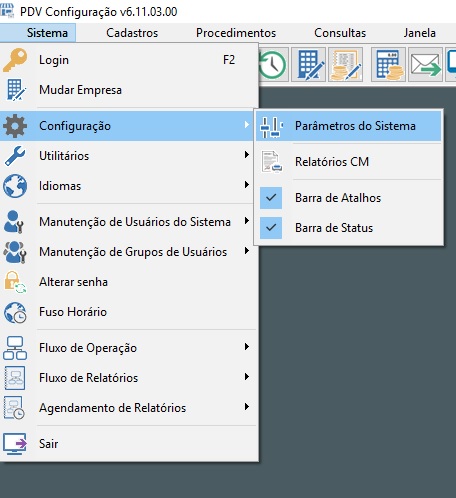This screenshot has width=456, height=498.
Task: Expand the Agendamento de Relatórios submenu arrow
Action: tap(246, 407)
